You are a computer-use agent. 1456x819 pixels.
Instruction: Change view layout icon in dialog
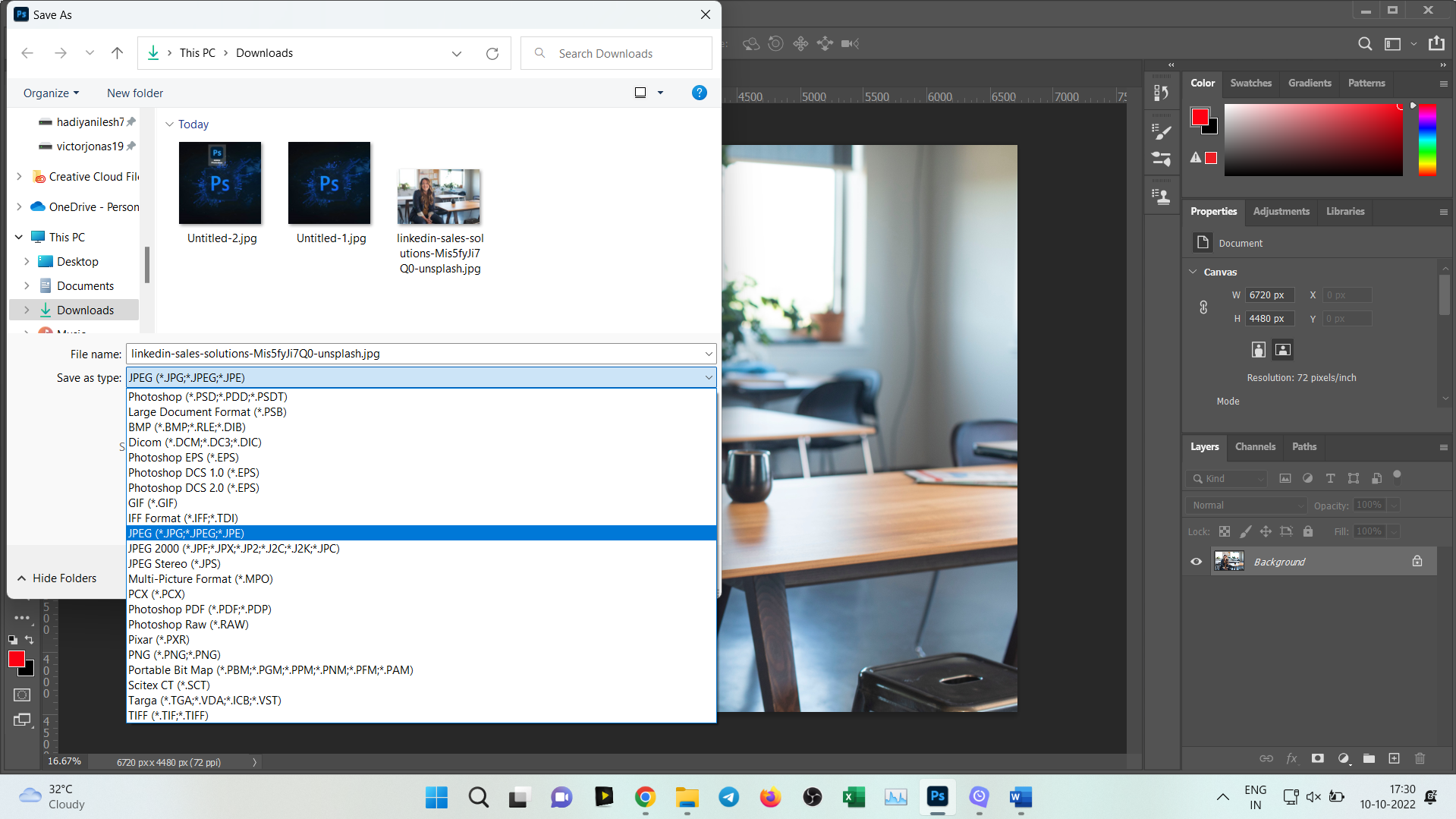pyautogui.click(x=640, y=93)
